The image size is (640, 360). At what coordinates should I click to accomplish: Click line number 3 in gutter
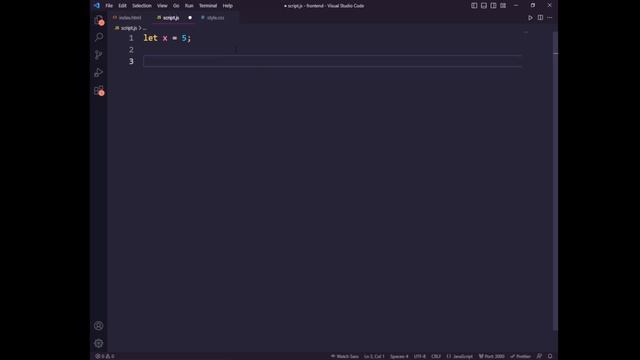click(x=131, y=61)
